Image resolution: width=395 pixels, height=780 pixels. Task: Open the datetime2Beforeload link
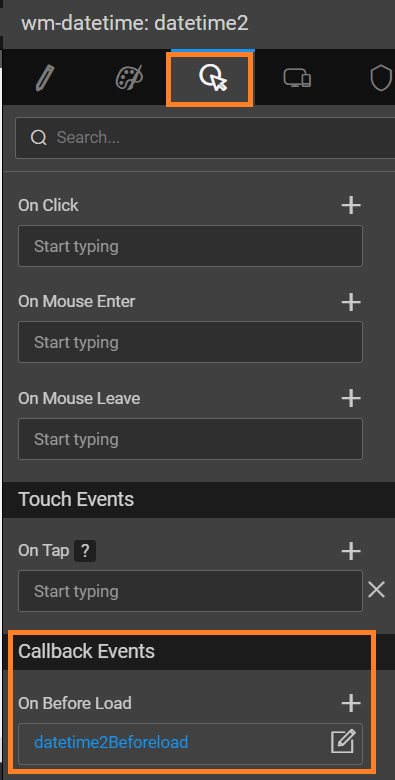(111, 742)
